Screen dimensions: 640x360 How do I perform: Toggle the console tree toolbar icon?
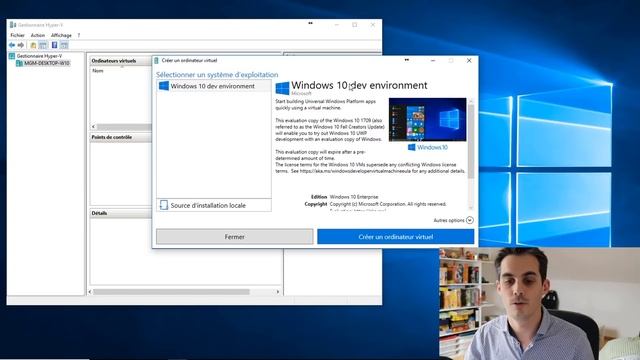tap(43, 45)
